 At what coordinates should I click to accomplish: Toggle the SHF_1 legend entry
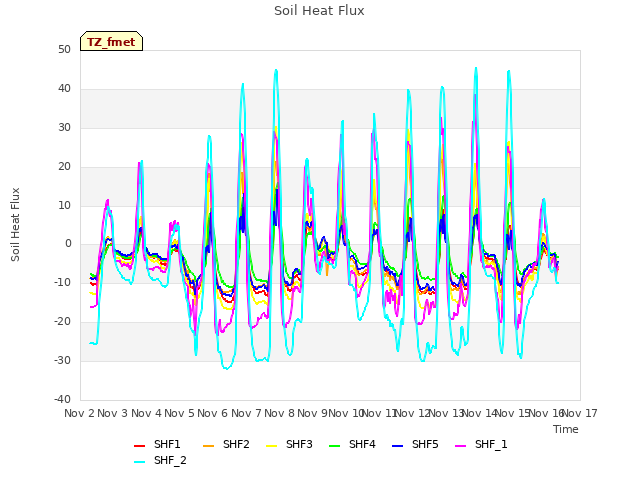pyautogui.click(x=481, y=444)
